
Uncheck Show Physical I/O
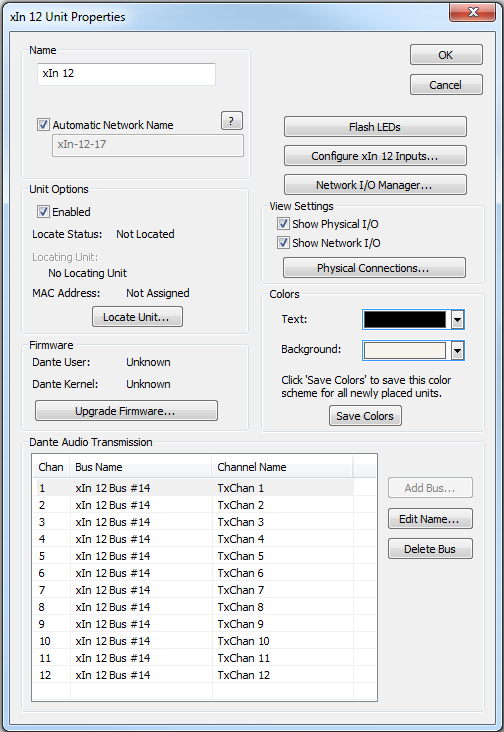(x=283, y=224)
